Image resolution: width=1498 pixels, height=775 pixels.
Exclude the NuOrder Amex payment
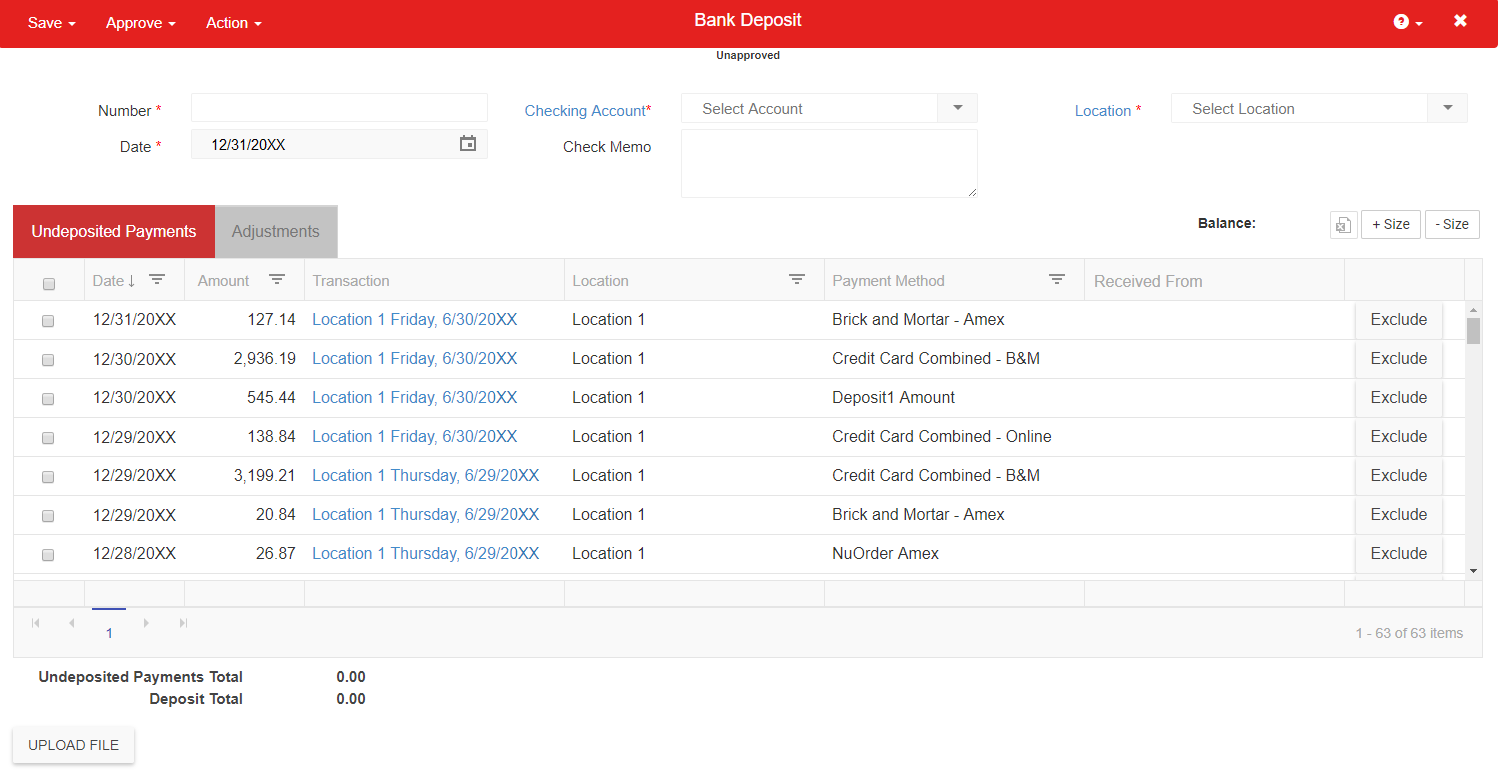(1399, 554)
